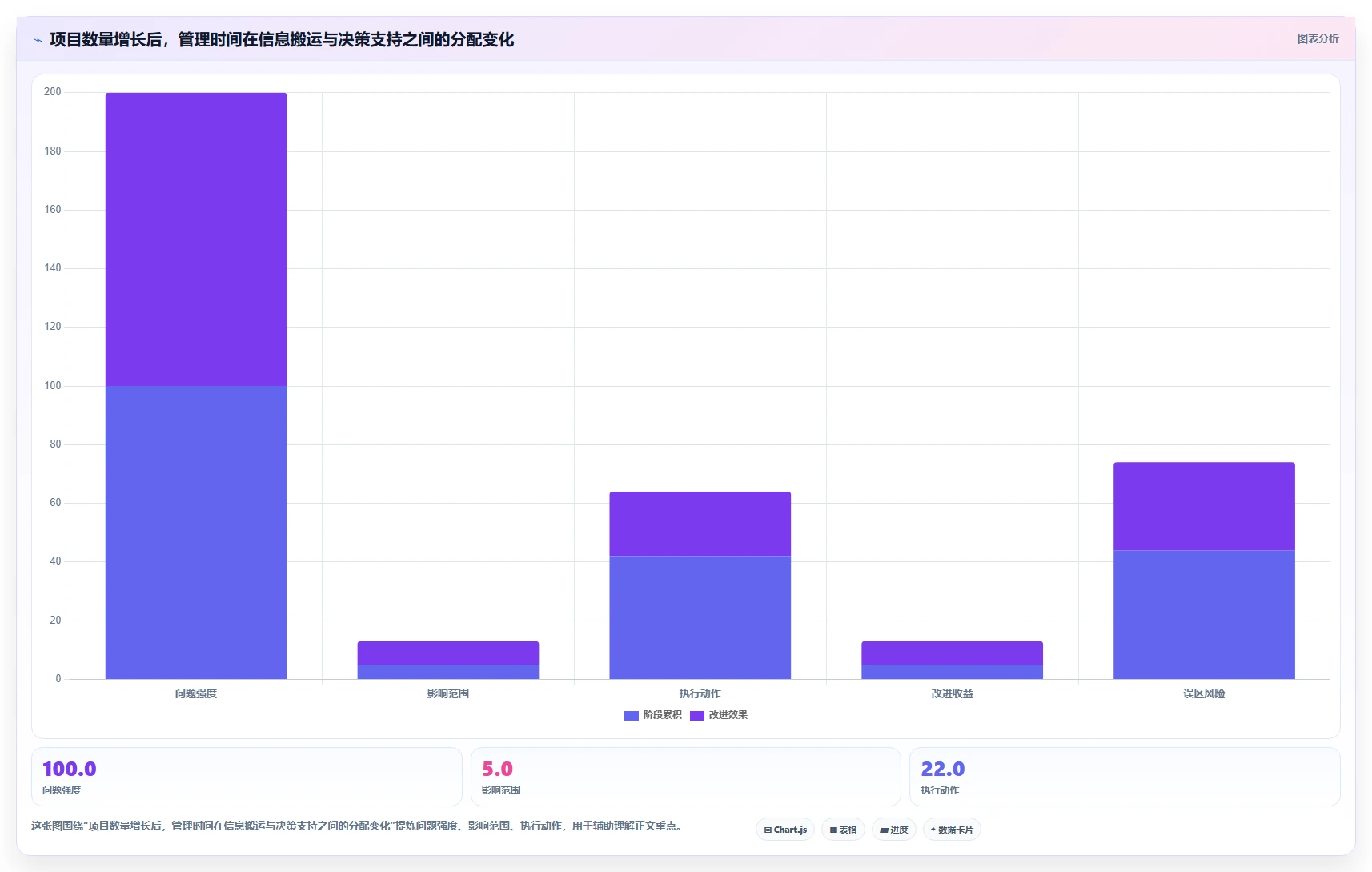Click the chart title text 项目数量增长后

(106, 39)
